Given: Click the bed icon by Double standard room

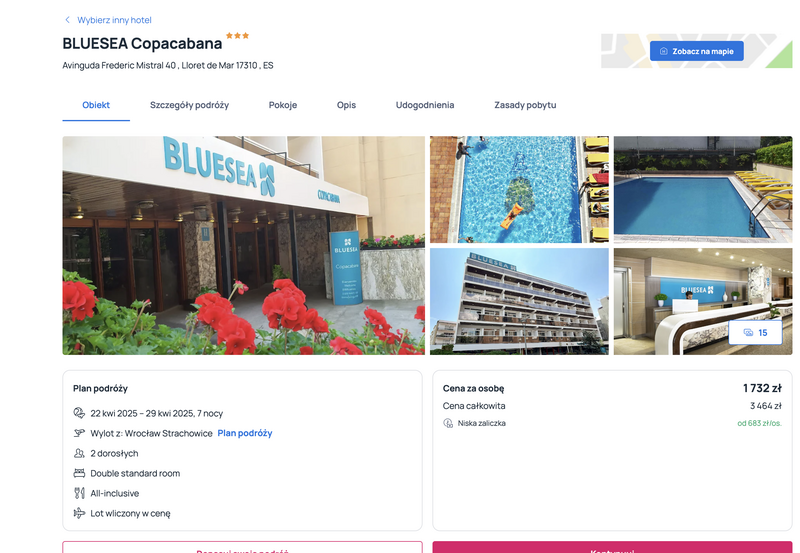Looking at the screenshot, I should [79, 473].
